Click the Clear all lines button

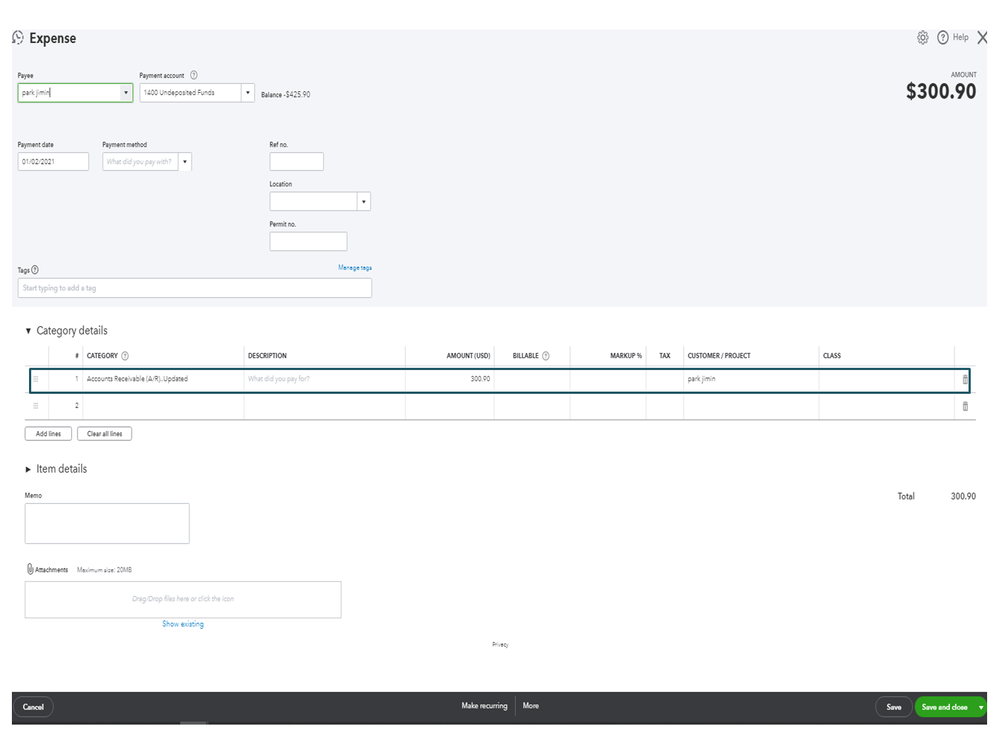point(104,434)
